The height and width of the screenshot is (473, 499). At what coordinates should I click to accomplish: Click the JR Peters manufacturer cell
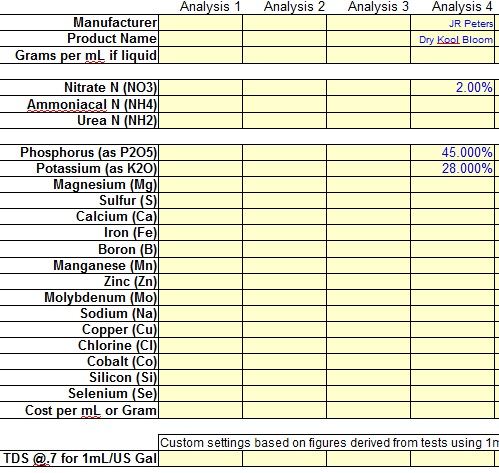(x=452, y=23)
